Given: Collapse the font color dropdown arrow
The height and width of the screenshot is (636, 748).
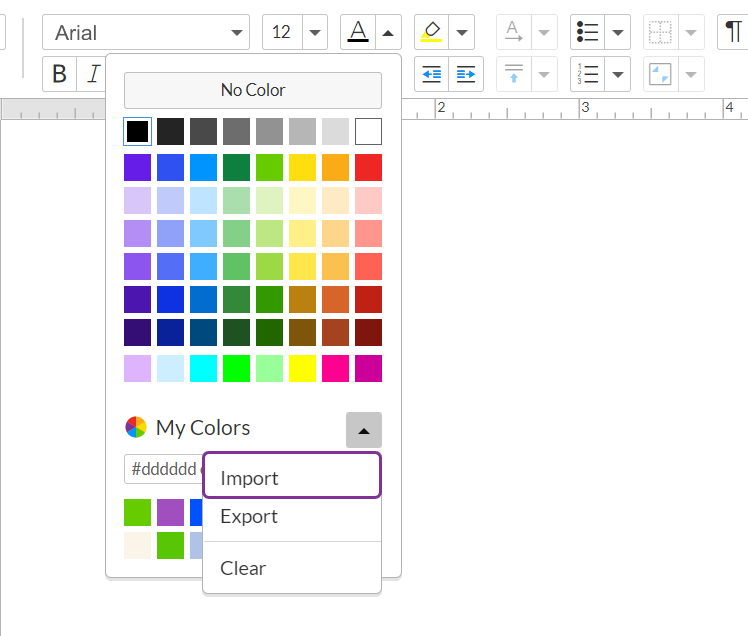Looking at the screenshot, I should 388,32.
